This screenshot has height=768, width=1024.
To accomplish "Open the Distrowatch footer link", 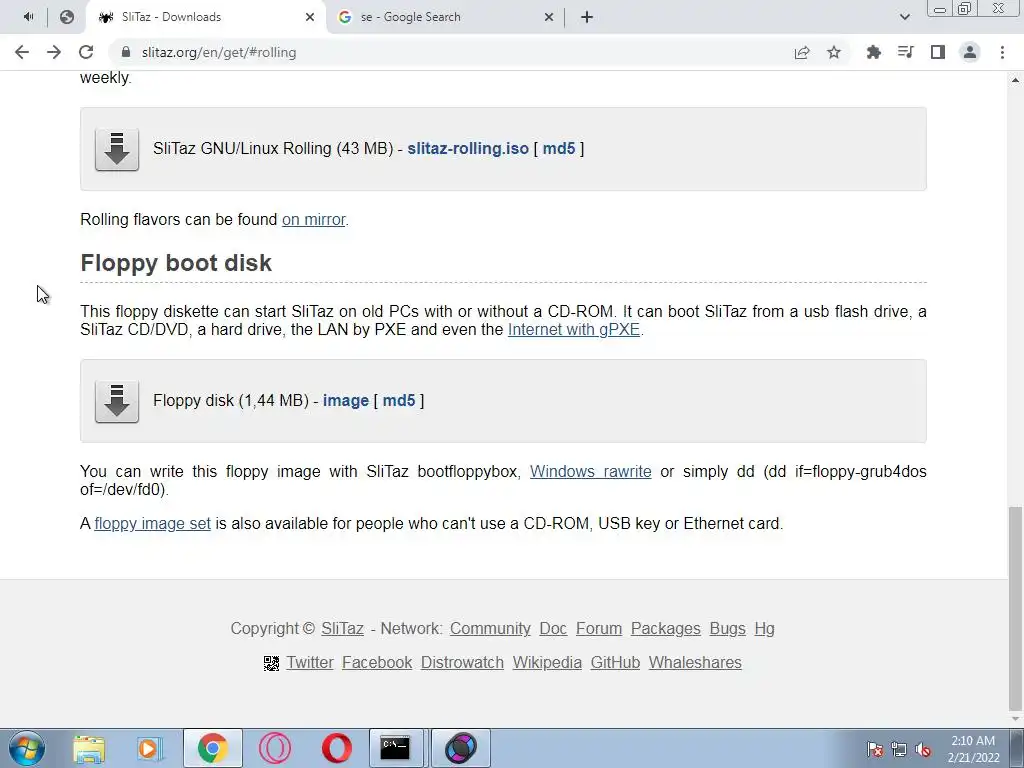I will click(462, 662).
